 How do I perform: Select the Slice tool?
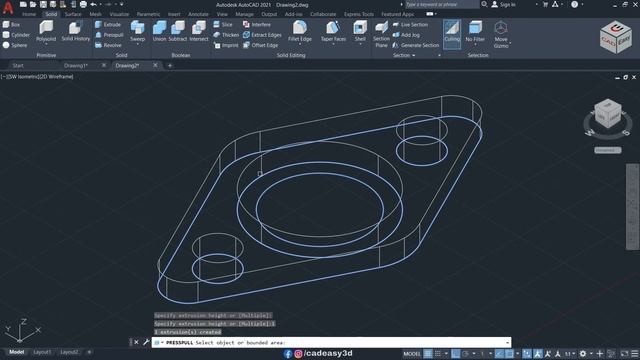click(223, 24)
